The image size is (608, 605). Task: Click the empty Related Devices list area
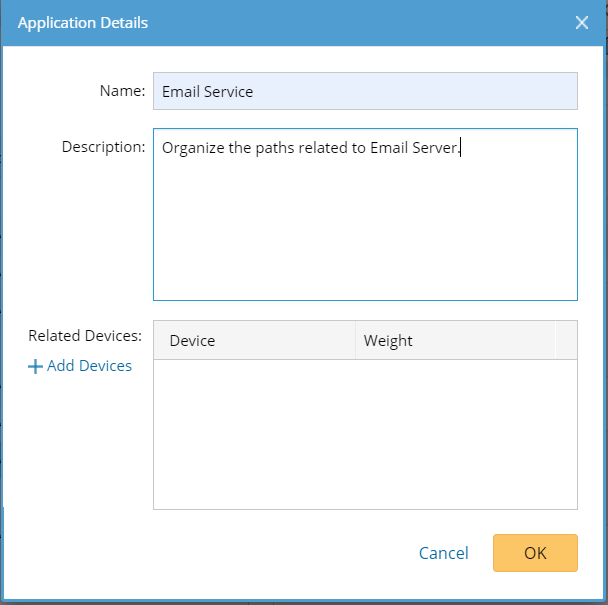coord(365,435)
